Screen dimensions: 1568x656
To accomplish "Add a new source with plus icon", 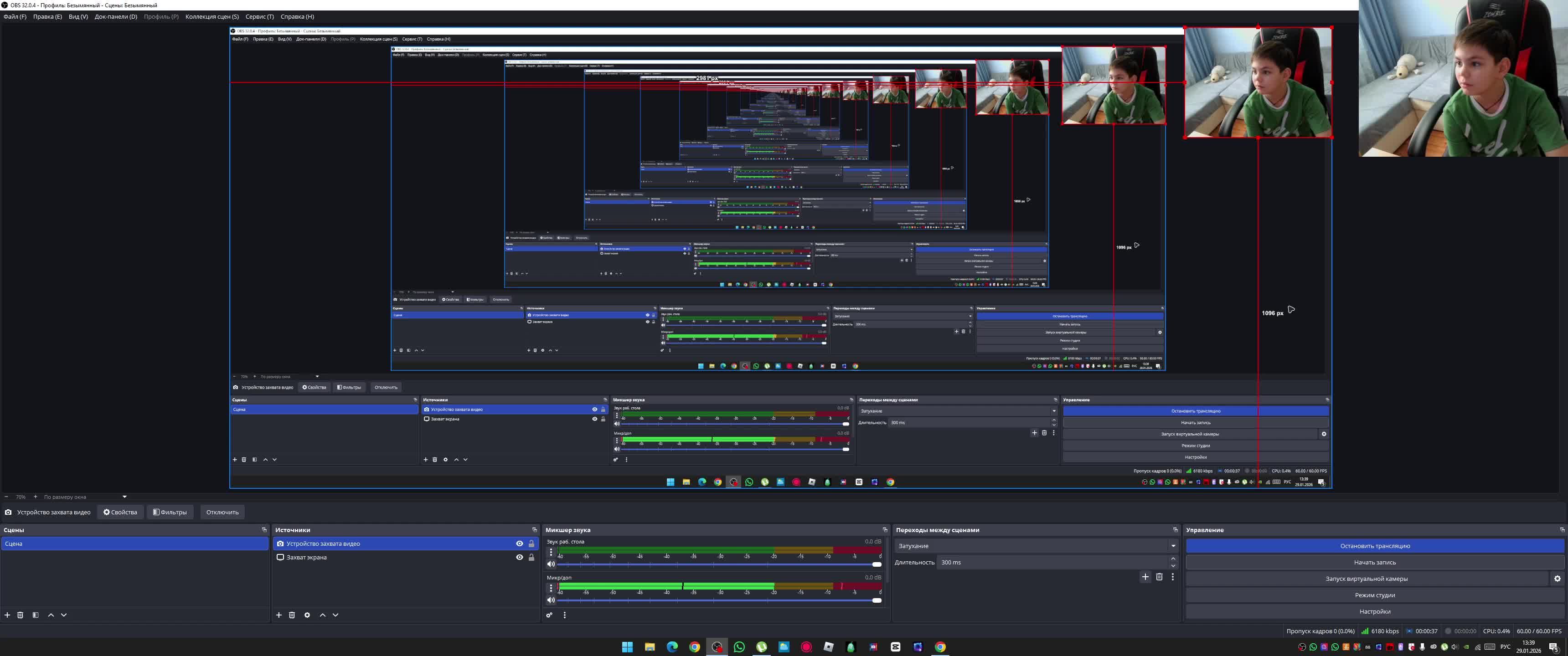I will coord(279,615).
